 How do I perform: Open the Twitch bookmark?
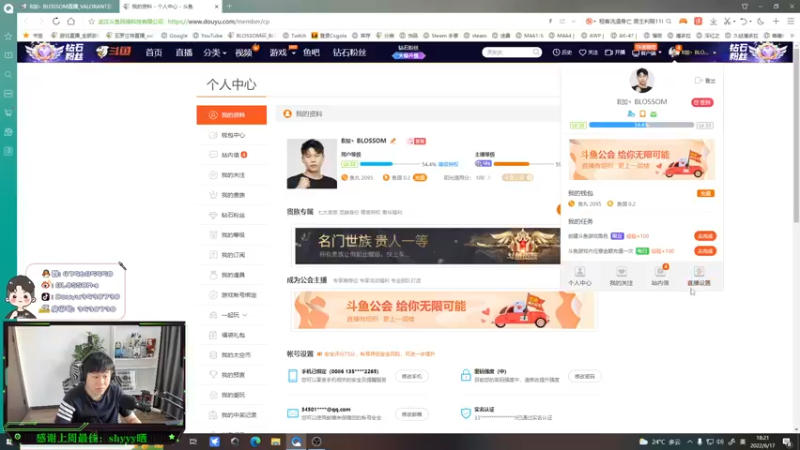[295, 36]
